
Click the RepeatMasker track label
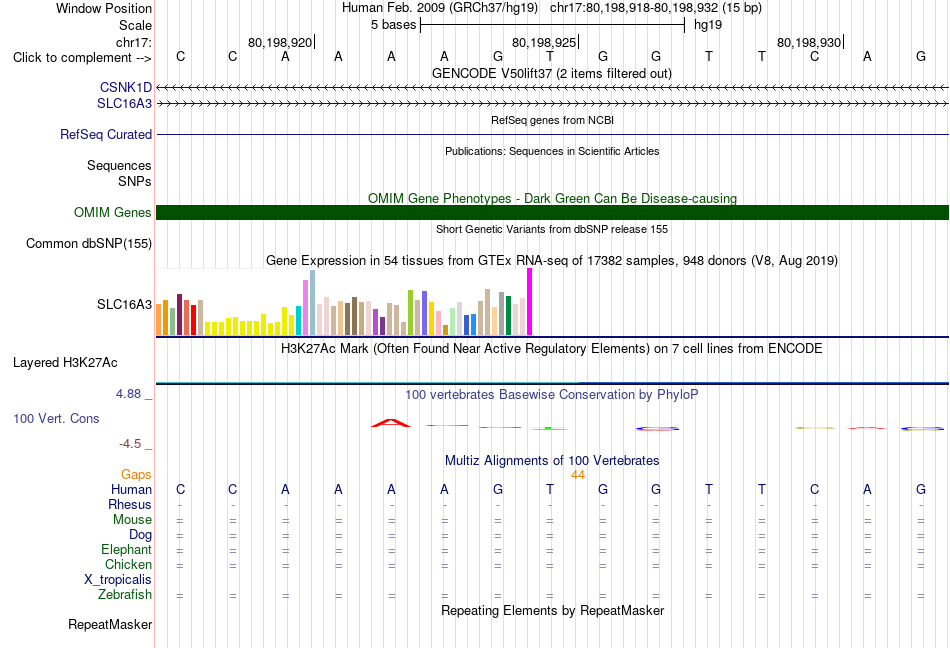click(110, 624)
